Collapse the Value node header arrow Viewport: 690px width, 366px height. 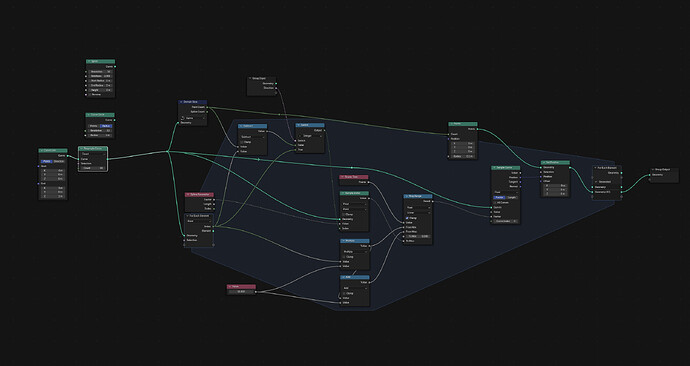click(230, 287)
